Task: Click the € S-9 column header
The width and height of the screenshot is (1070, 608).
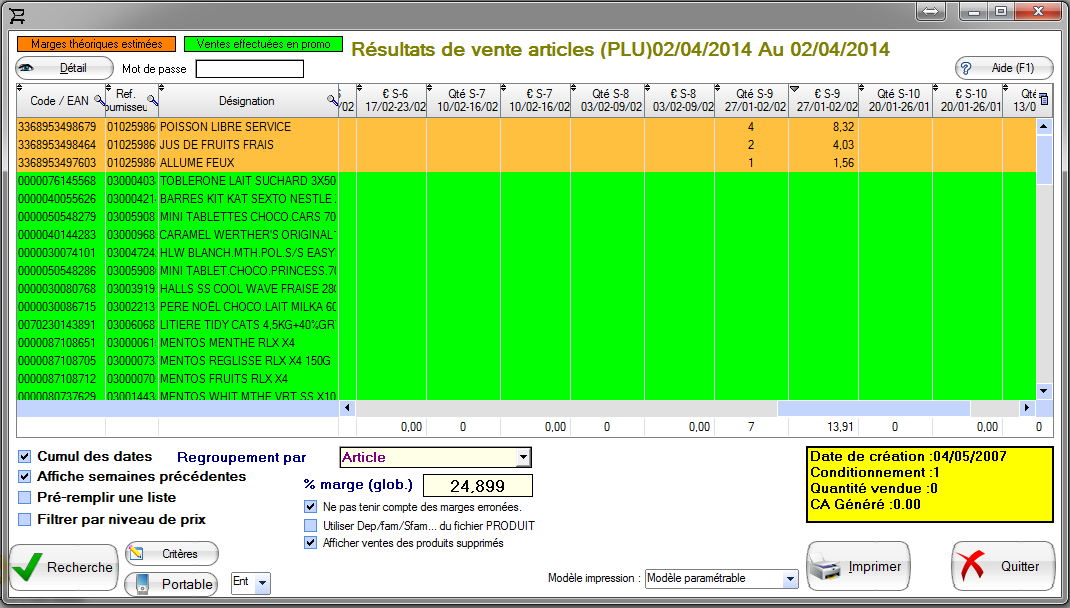Action: click(825, 99)
